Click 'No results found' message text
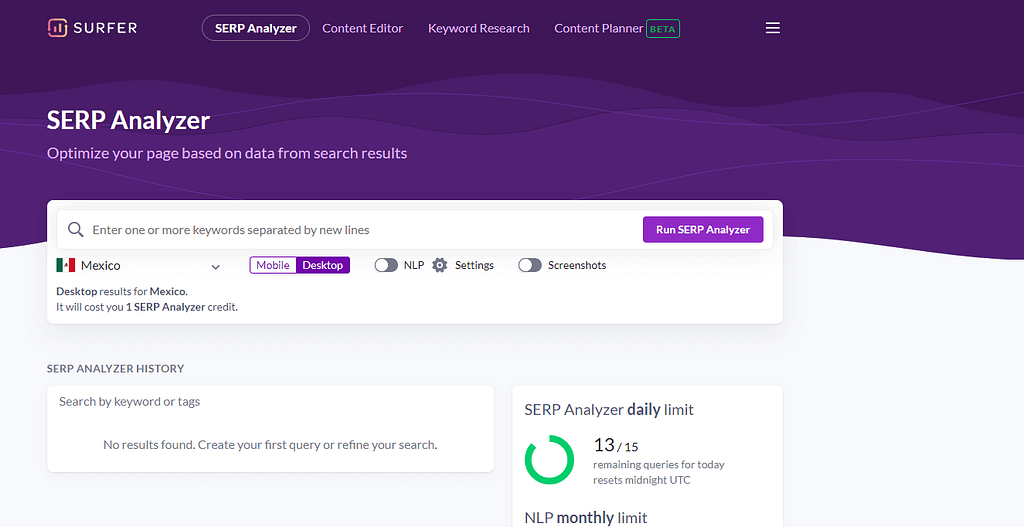The image size is (1024, 527). tap(270, 445)
